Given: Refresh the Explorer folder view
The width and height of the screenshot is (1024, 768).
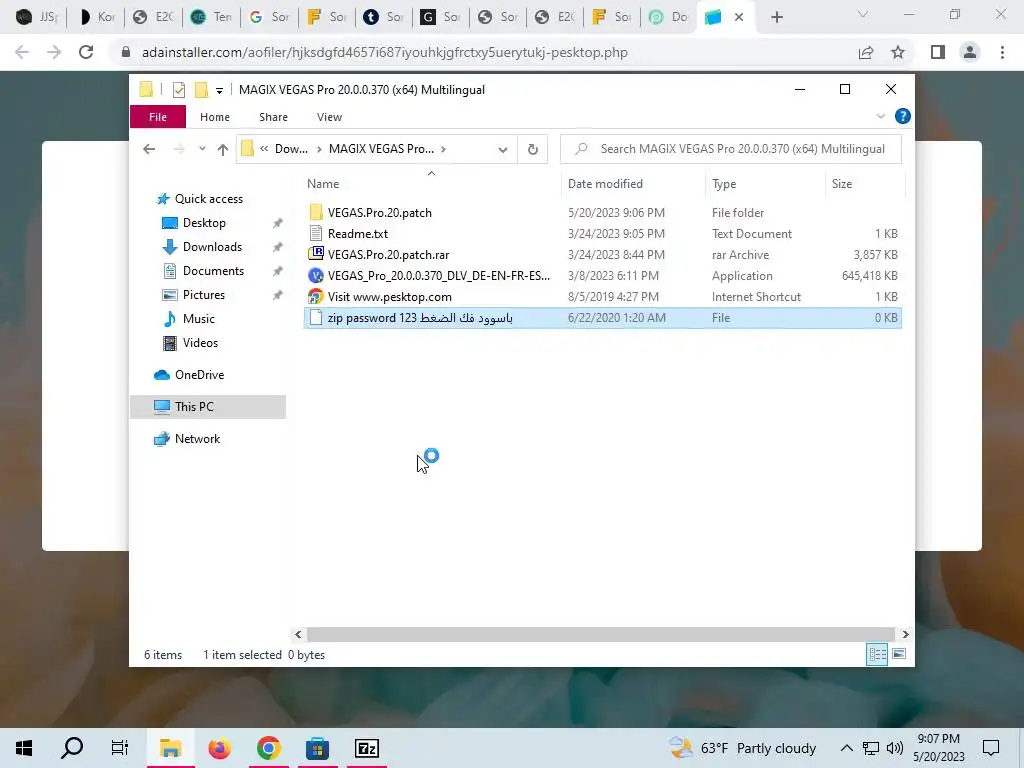Looking at the screenshot, I should (533, 149).
